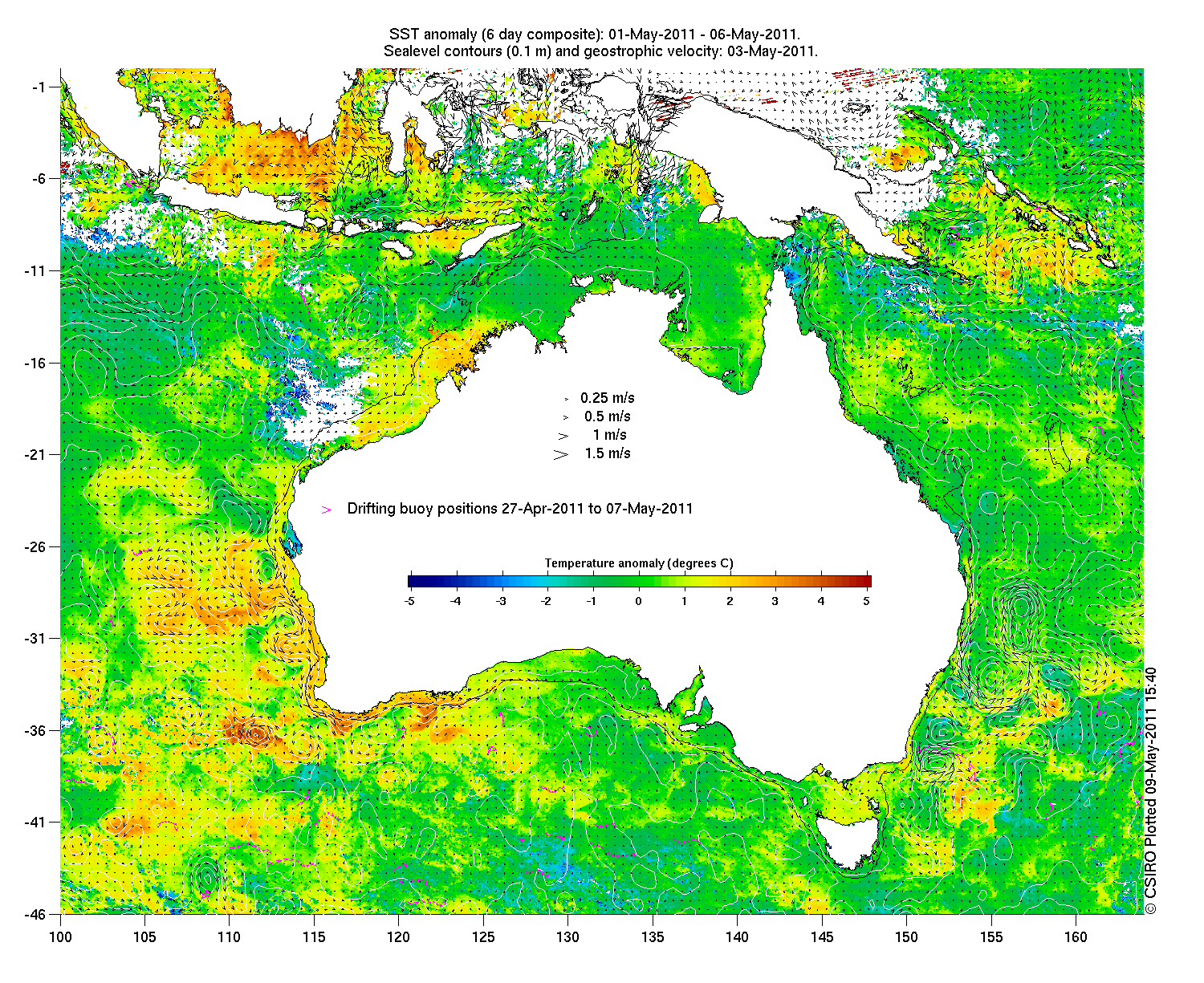Viewport: 1204px width, 983px height.
Task: Click the SST anomaly title line
Action: click(595, 35)
